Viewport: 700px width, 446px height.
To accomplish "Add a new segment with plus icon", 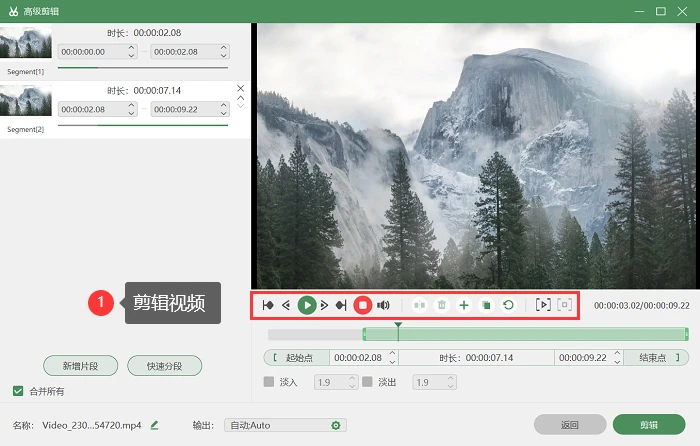I will pyautogui.click(x=464, y=305).
